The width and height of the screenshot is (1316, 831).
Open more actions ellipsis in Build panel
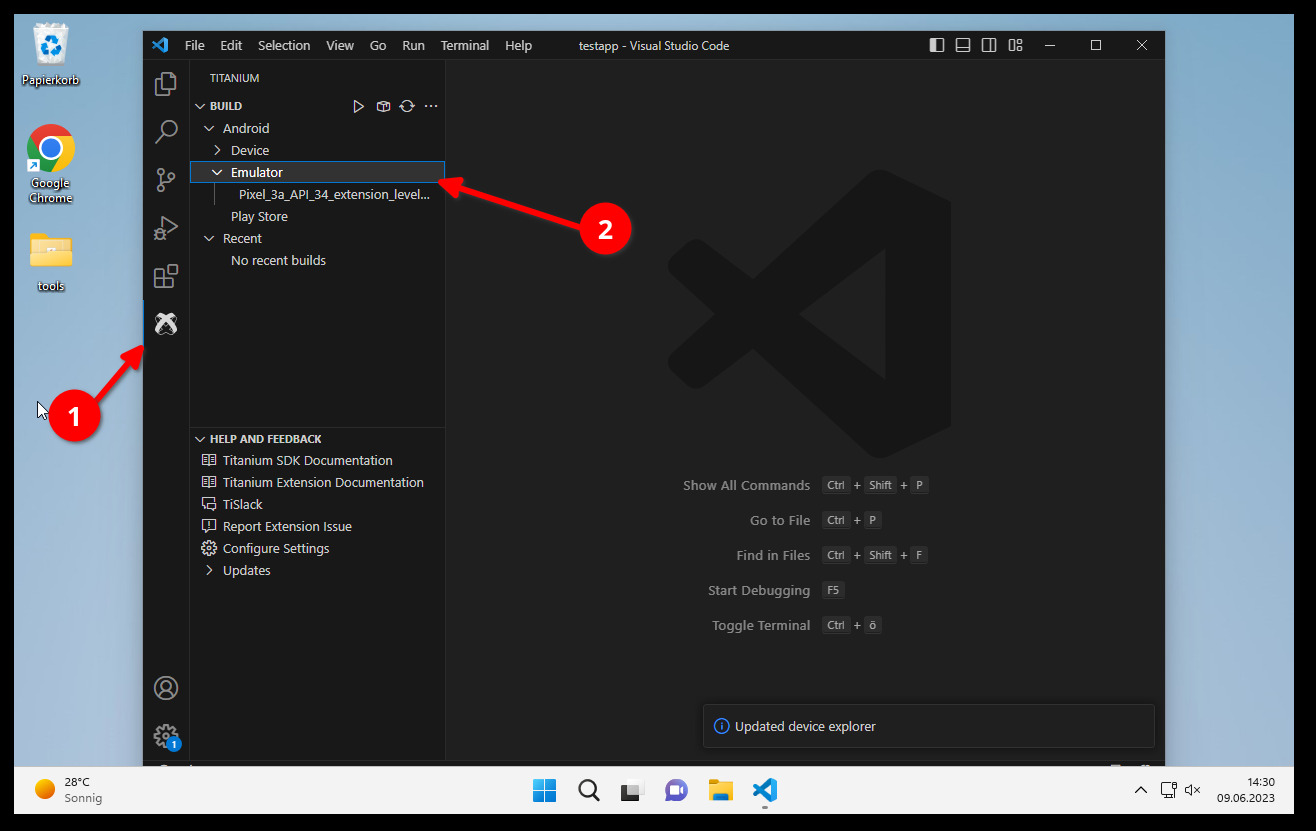coord(431,106)
